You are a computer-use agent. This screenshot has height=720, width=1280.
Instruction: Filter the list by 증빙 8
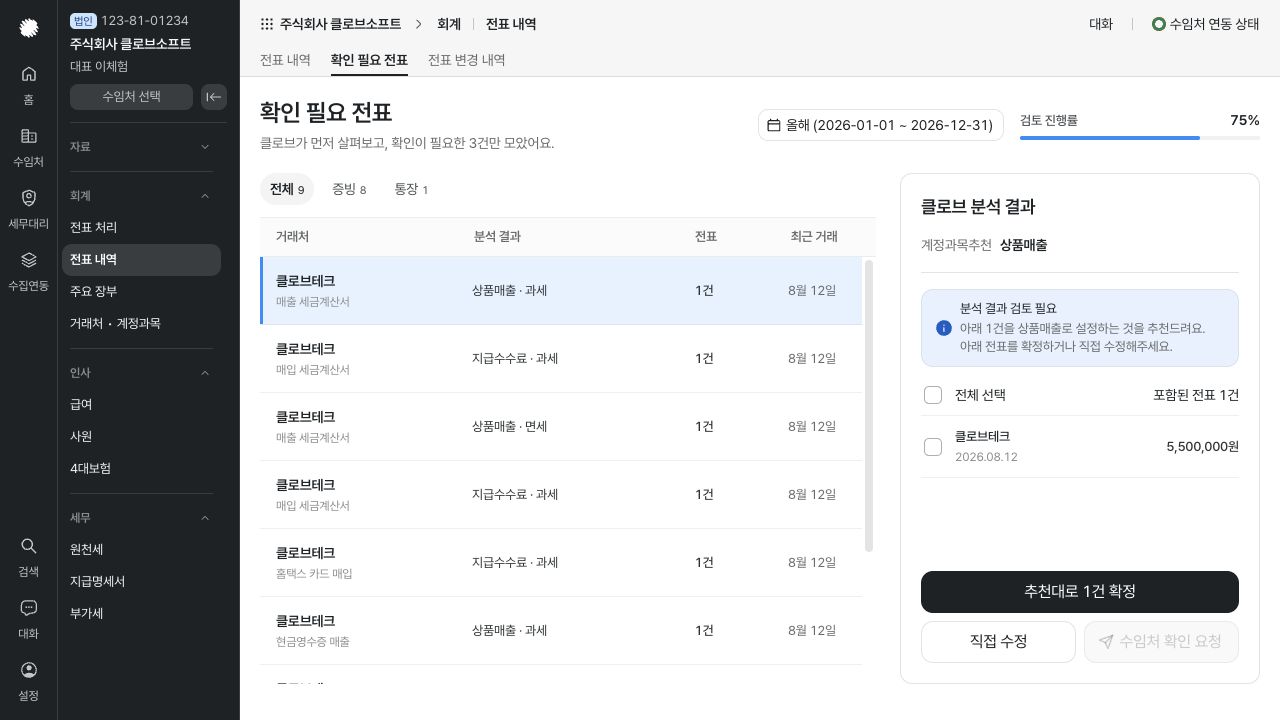[x=349, y=189]
